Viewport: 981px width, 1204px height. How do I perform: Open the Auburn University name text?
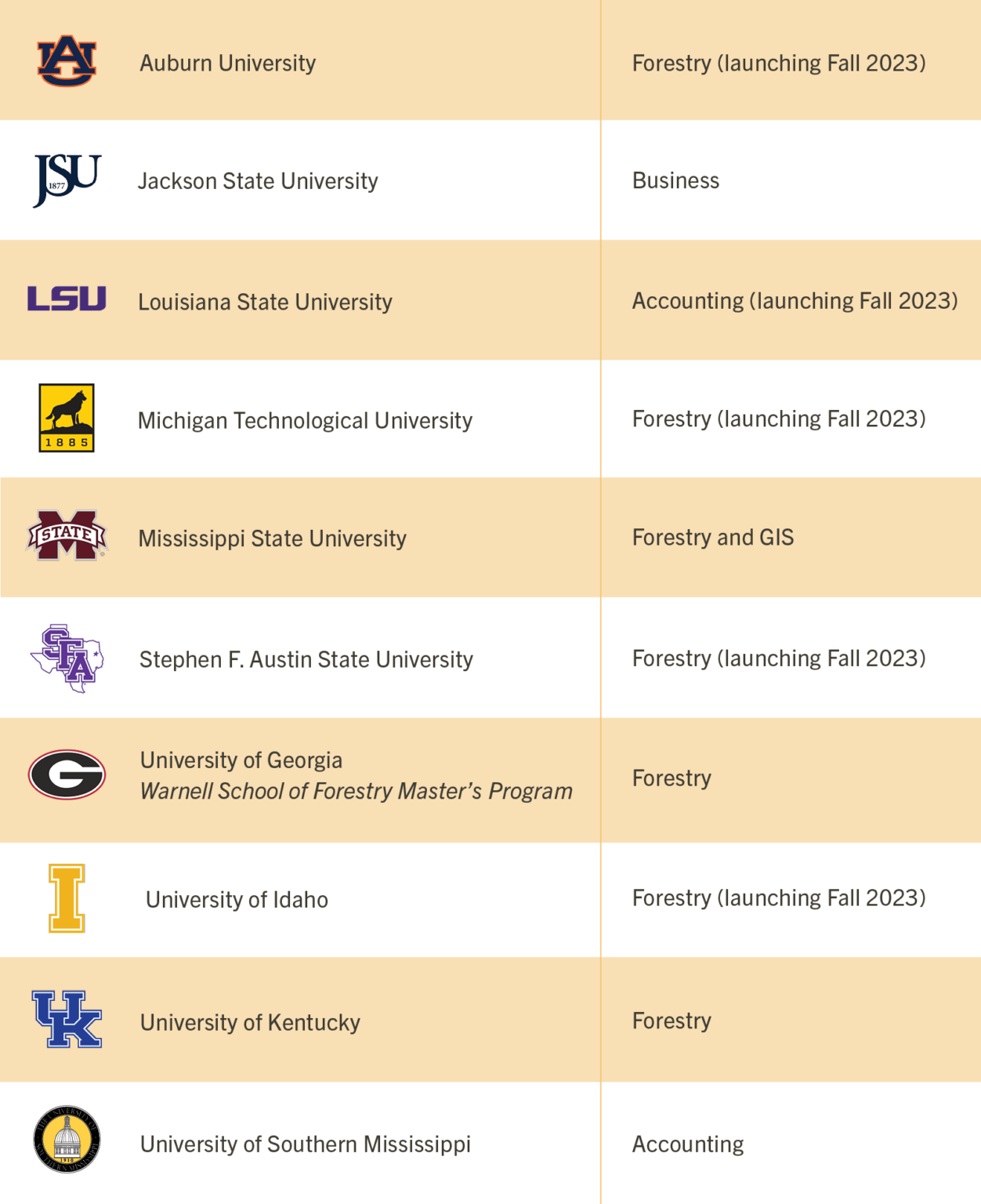pos(228,63)
